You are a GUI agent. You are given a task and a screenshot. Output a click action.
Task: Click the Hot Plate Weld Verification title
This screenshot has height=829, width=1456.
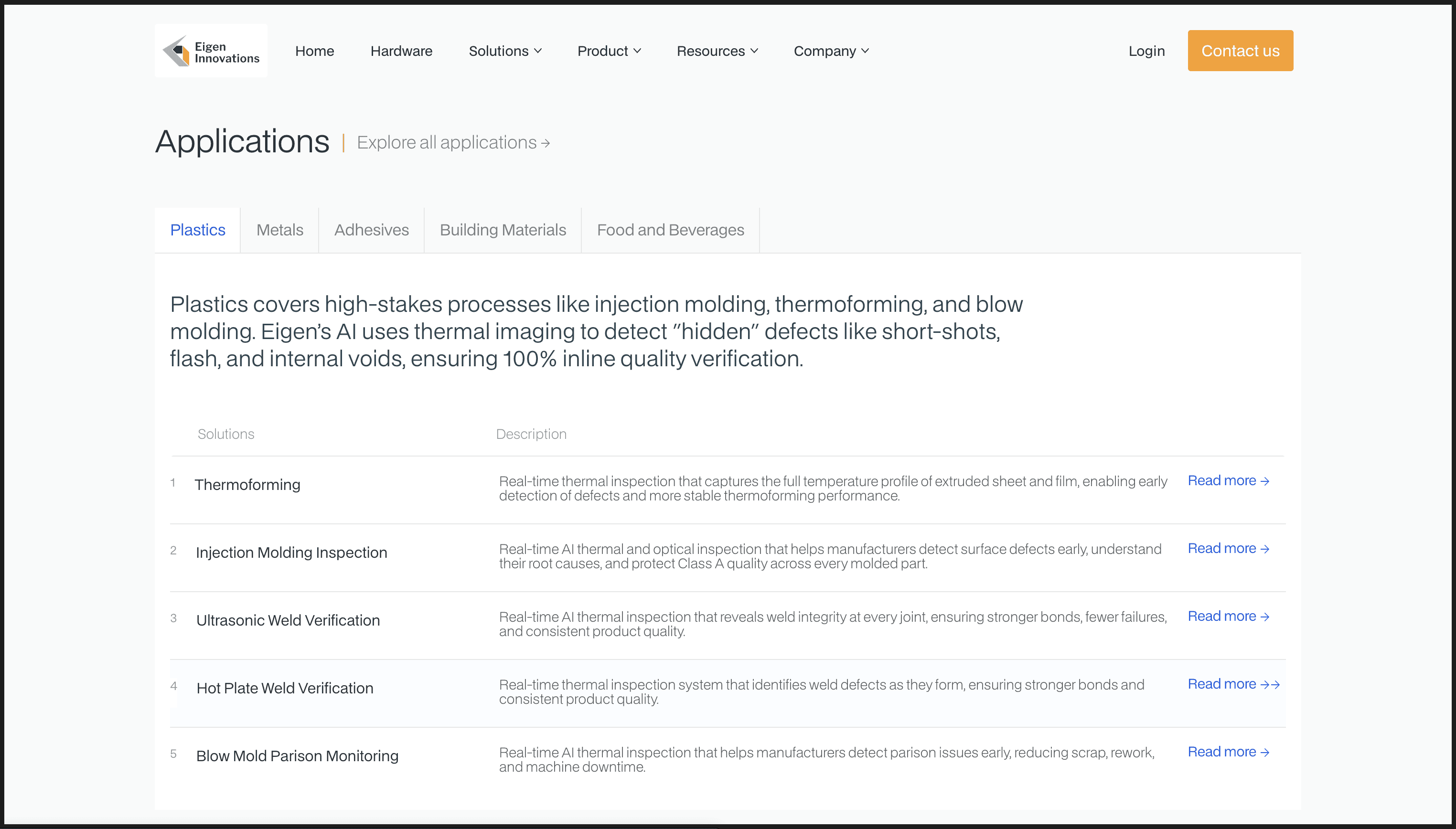pyautogui.click(x=285, y=688)
